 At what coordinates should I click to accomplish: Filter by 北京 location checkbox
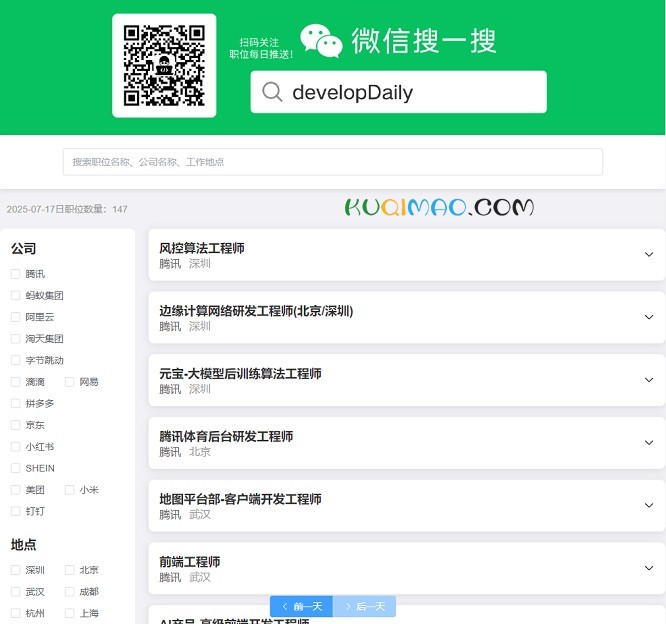(69, 570)
